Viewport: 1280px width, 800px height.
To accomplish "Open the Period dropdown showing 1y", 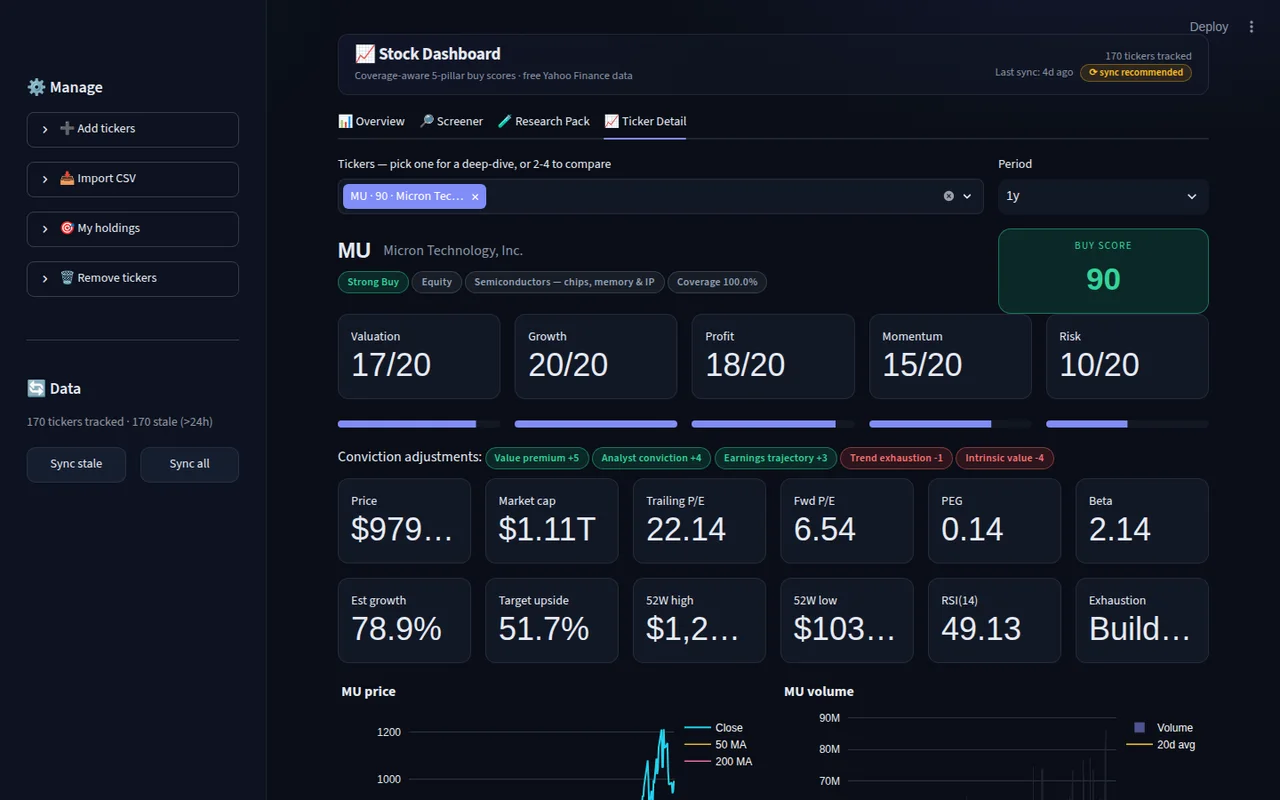I will pyautogui.click(x=1103, y=196).
